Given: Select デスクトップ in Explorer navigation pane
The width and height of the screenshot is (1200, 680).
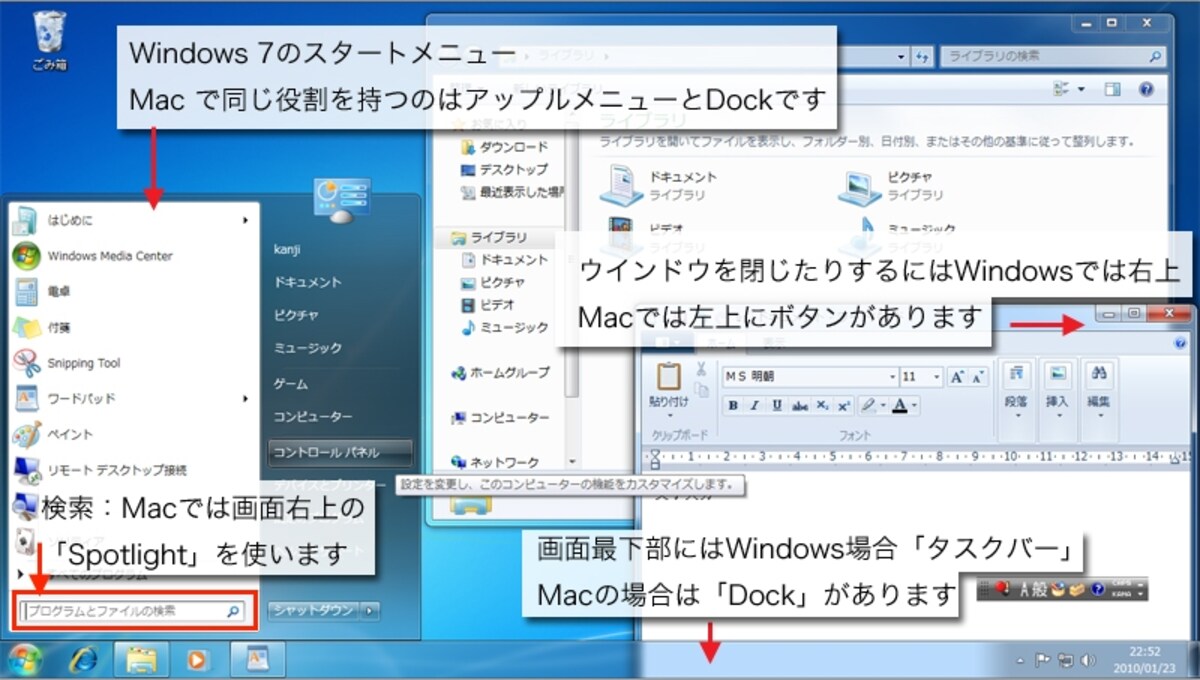Looking at the screenshot, I should point(505,169).
